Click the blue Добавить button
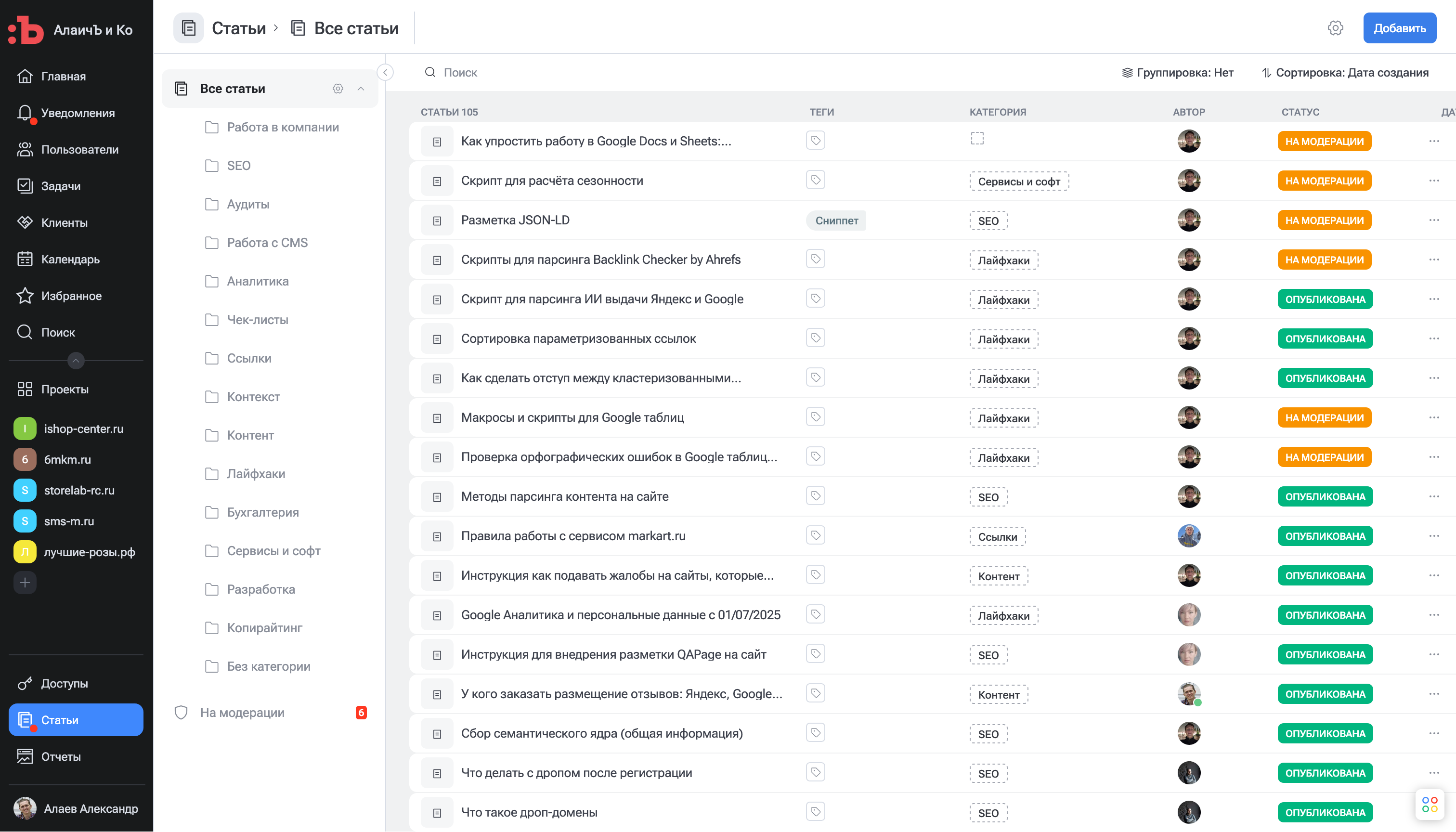This screenshot has width=1456, height=832. coord(1399,28)
